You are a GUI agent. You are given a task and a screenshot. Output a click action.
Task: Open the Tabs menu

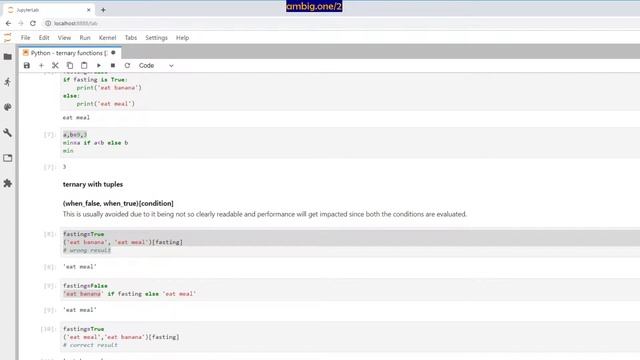pos(131,38)
